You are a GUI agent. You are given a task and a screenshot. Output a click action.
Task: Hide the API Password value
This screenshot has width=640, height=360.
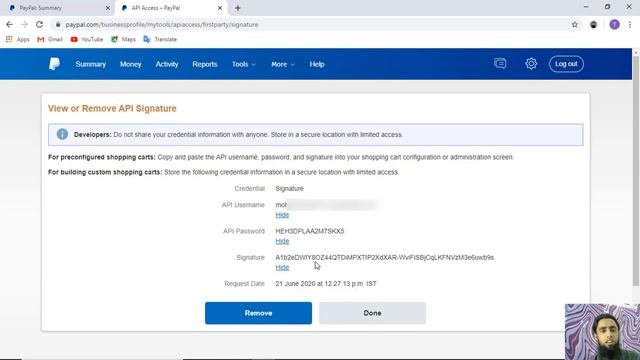coord(282,241)
